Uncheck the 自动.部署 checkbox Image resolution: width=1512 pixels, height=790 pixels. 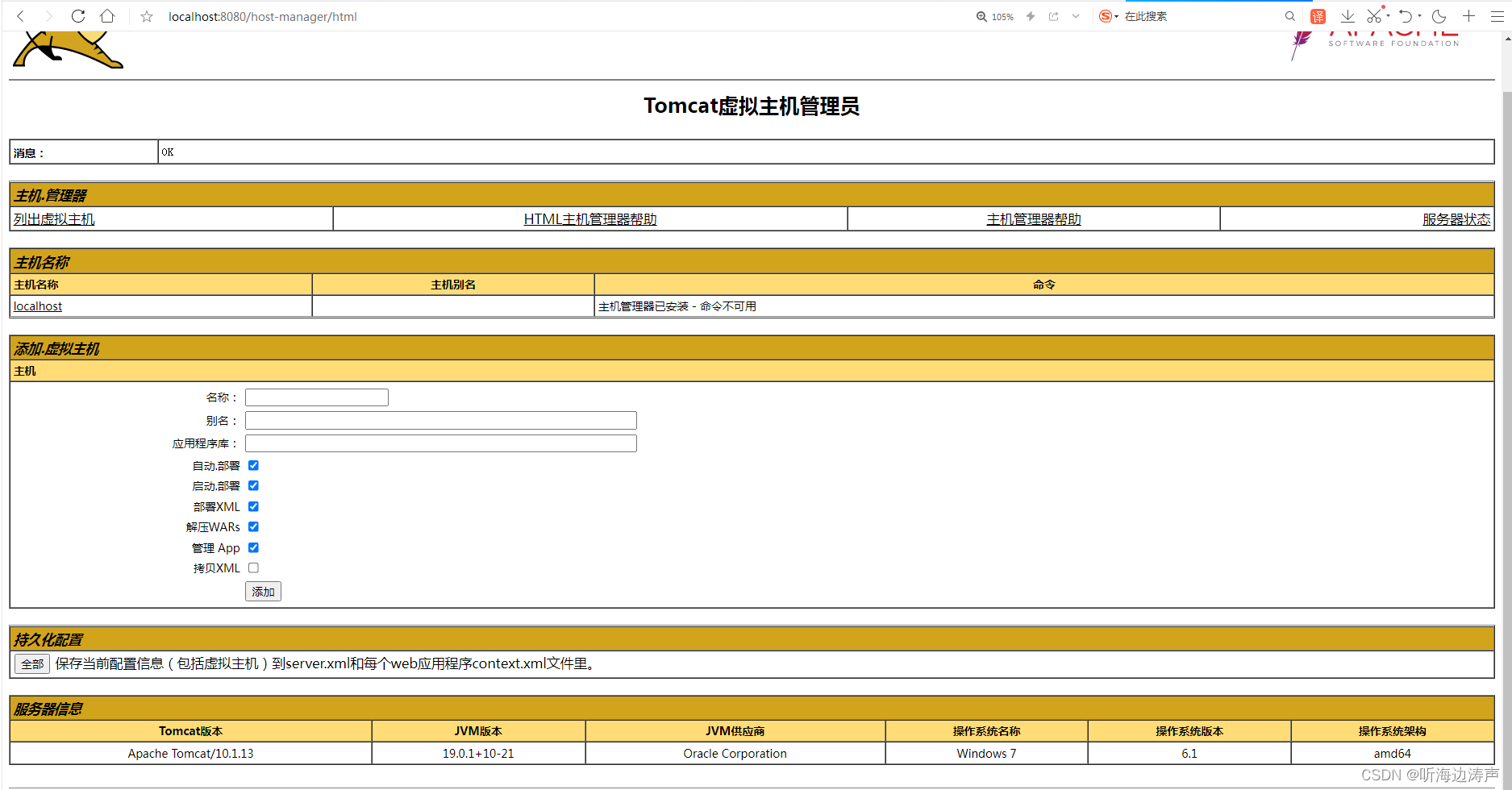pyautogui.click(x=253, y=465)
